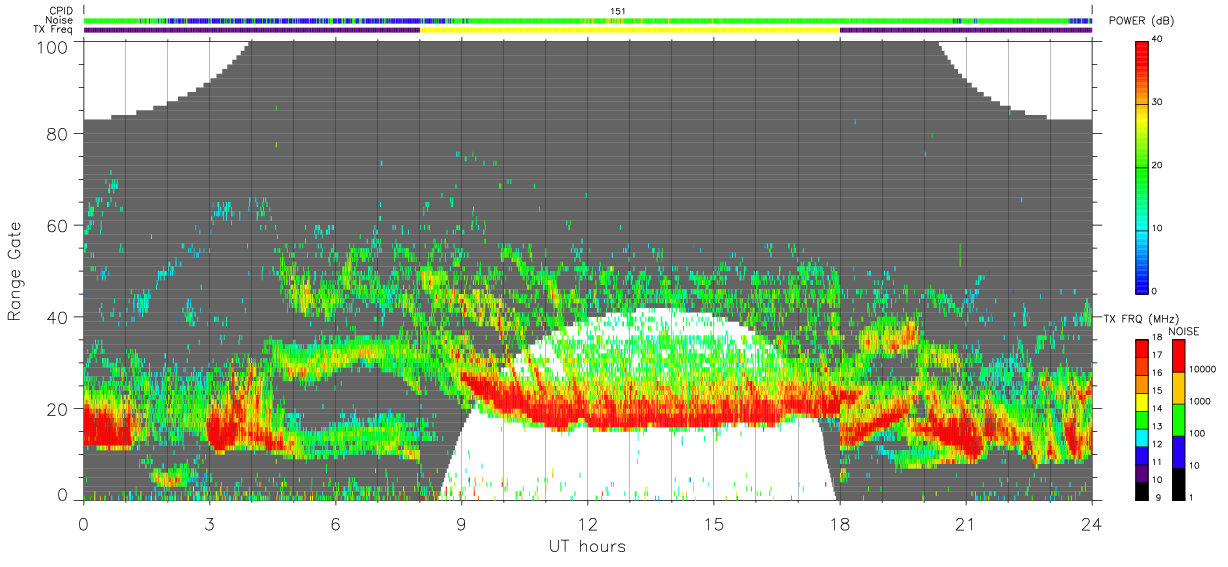Viewport: 1228px width, 567px height.
Task: Click the Noise strip above the plot
Action: pyautogui.click(x=588, y=20)
